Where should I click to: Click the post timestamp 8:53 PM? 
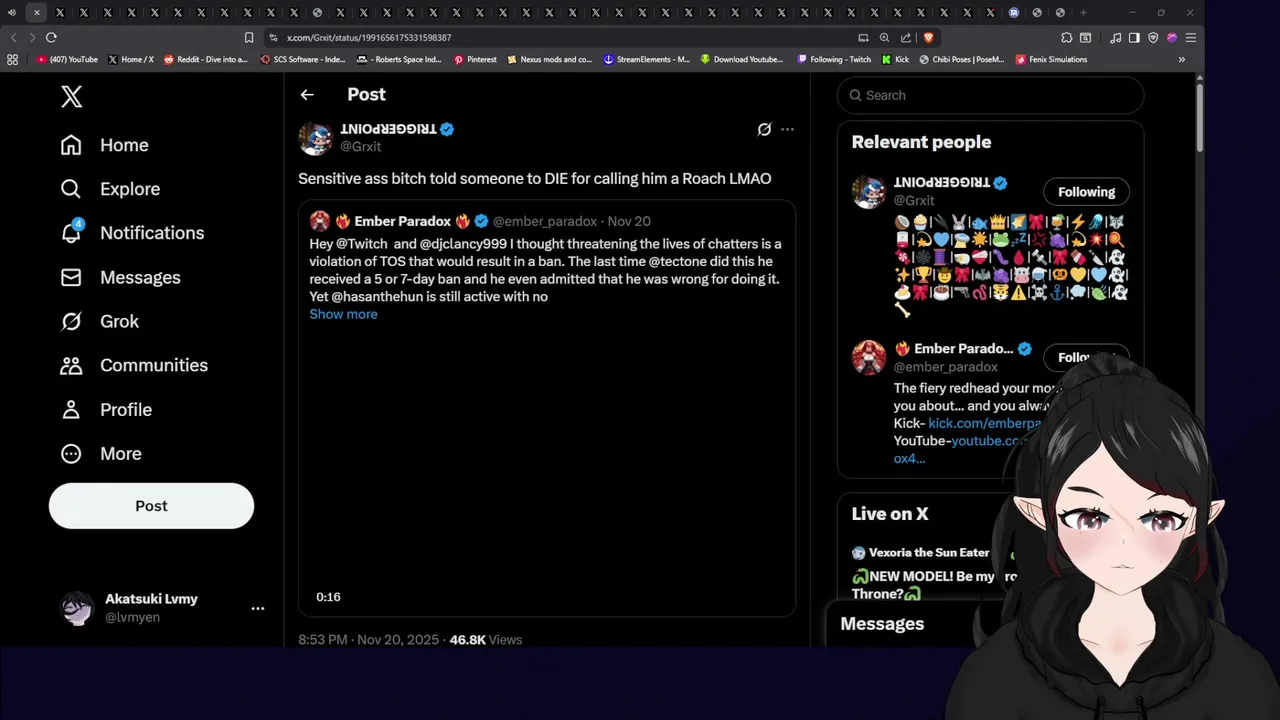[368, 640]
